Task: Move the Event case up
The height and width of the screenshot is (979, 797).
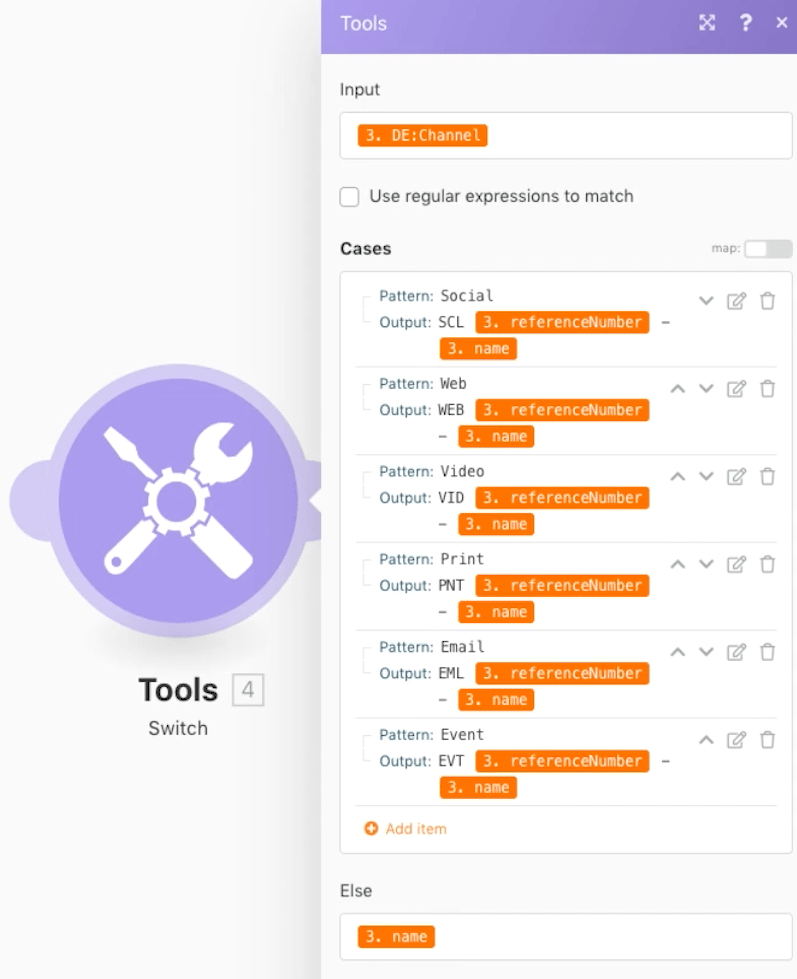Action: pyautogui.click(x=706, y=740)
